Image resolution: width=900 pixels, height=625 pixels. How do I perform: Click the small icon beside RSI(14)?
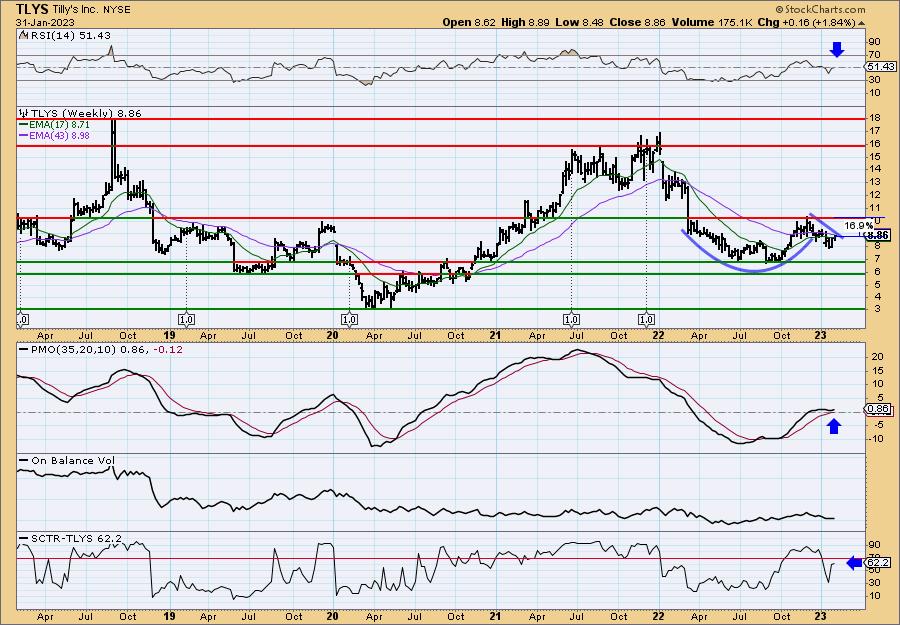[x=23, y=36]
